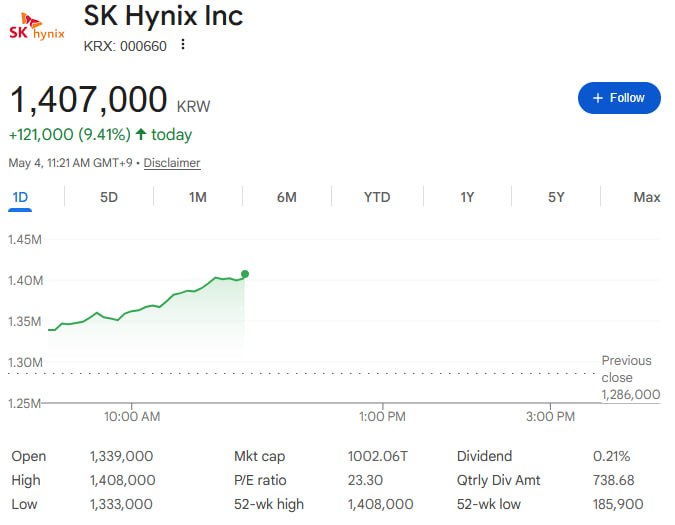
Task: Click the +121,000 (9.41%) change text
Action: point(70,135)
